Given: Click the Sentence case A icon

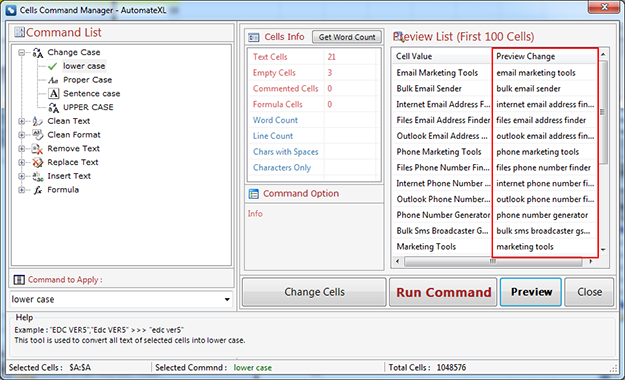Looking at the screenshot, I should (x=54, y=94).
